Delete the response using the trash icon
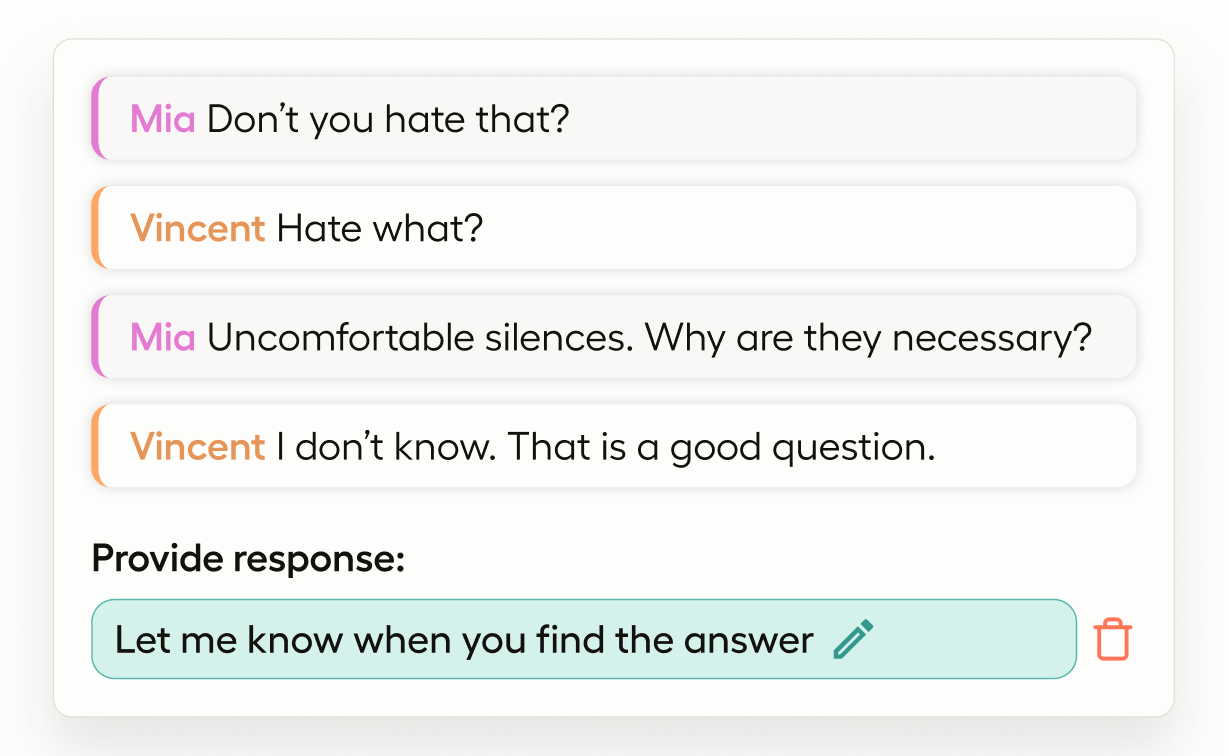 tap(1112, 640)
